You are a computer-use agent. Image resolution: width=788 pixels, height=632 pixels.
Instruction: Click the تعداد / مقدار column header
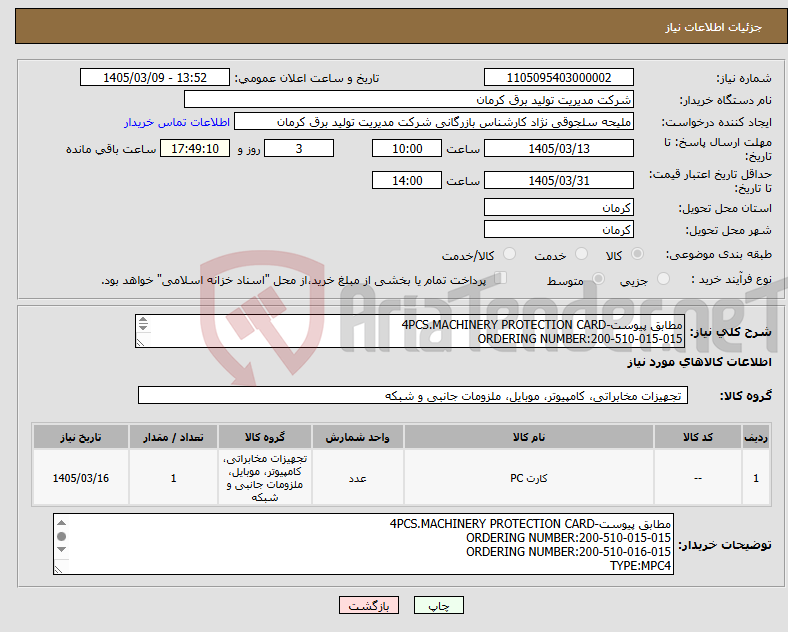173,437
